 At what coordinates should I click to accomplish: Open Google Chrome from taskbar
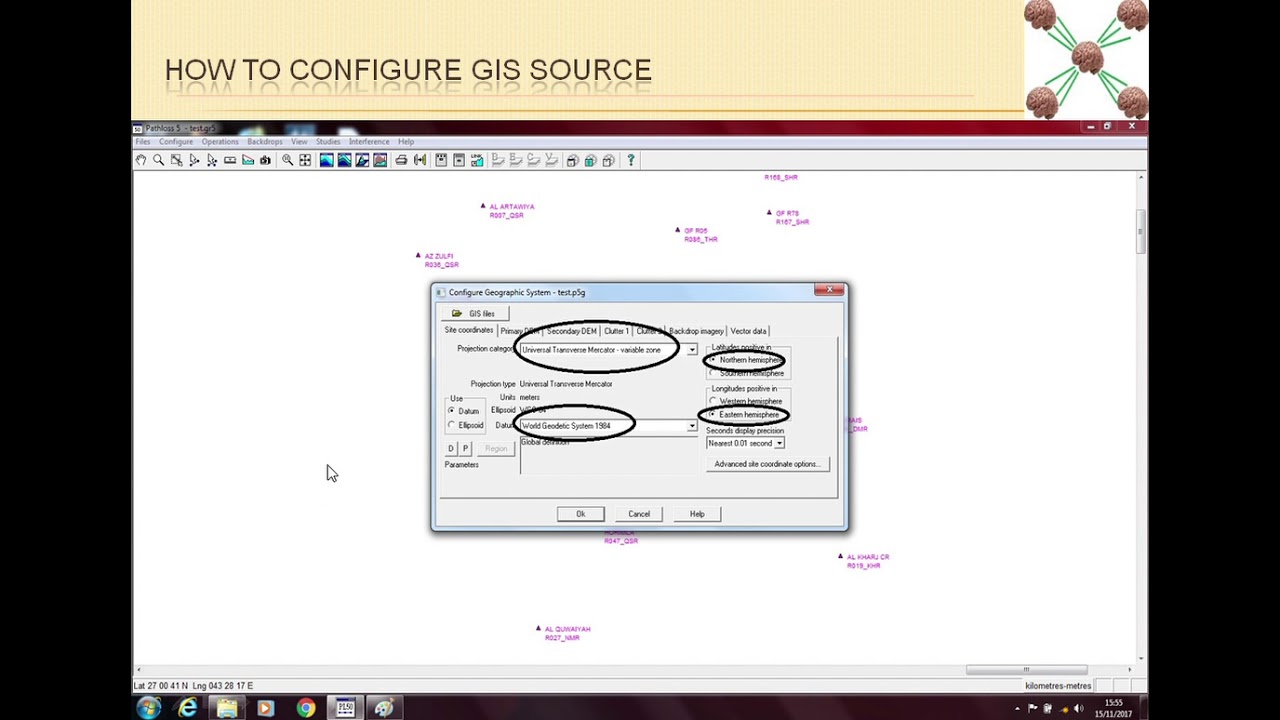[x=305, y=708]
